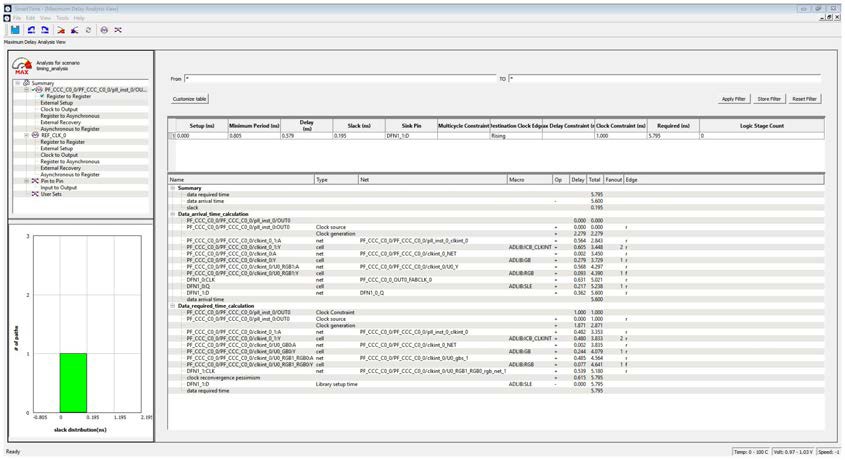Open the View menu
This screenshot has height=460, width=845.
tap(45, 18)
